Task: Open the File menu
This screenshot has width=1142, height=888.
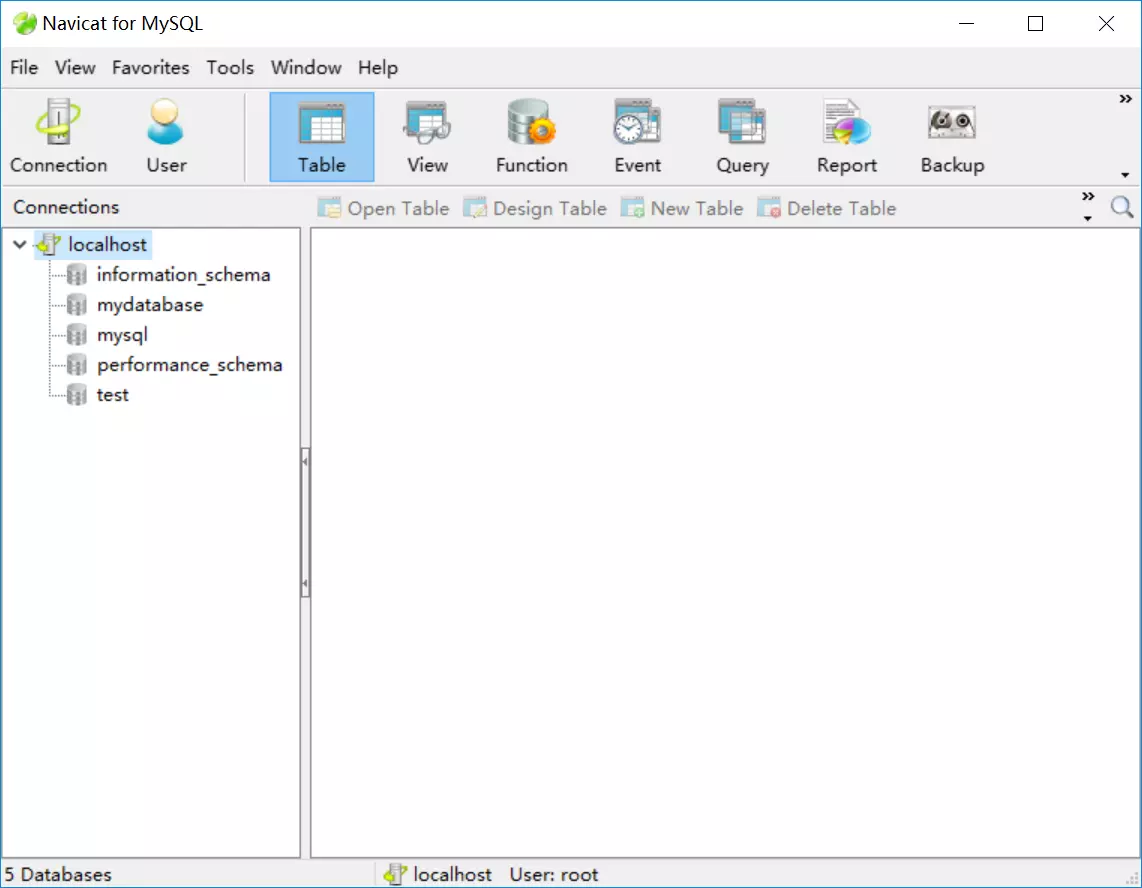Action: [x=24, y=68]
